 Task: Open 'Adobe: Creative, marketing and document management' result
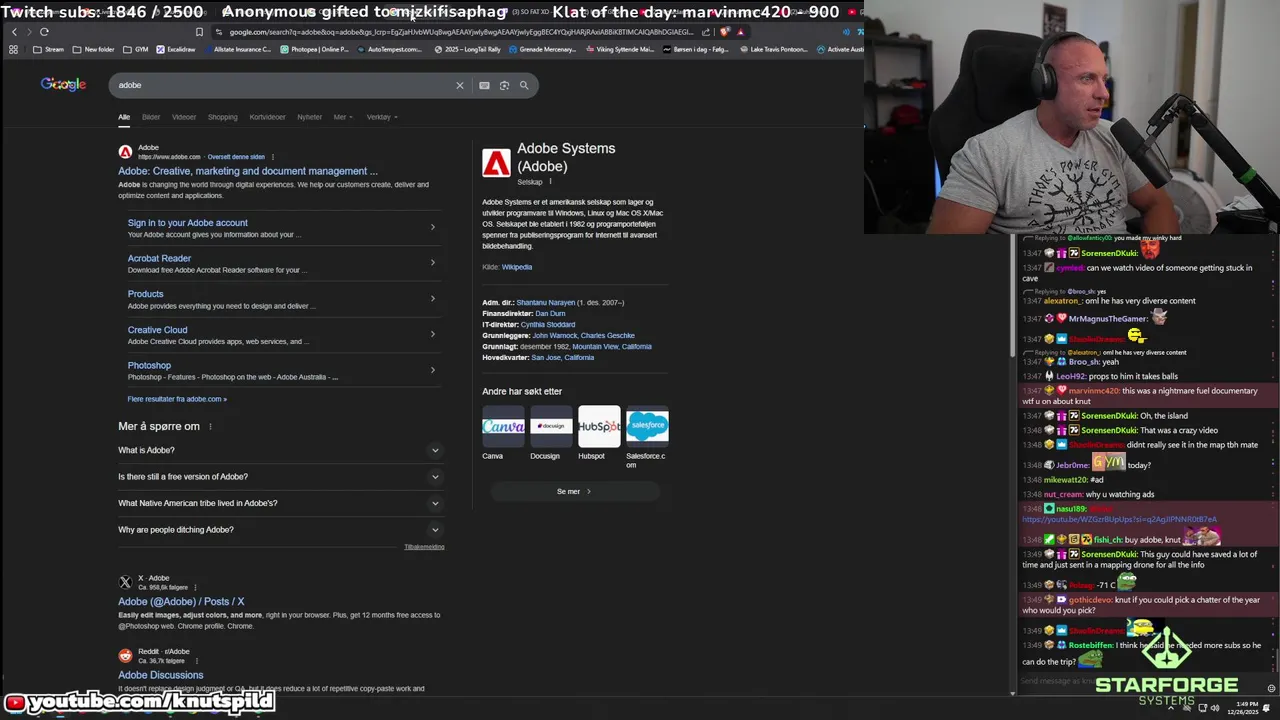click(x=248, y=171)
